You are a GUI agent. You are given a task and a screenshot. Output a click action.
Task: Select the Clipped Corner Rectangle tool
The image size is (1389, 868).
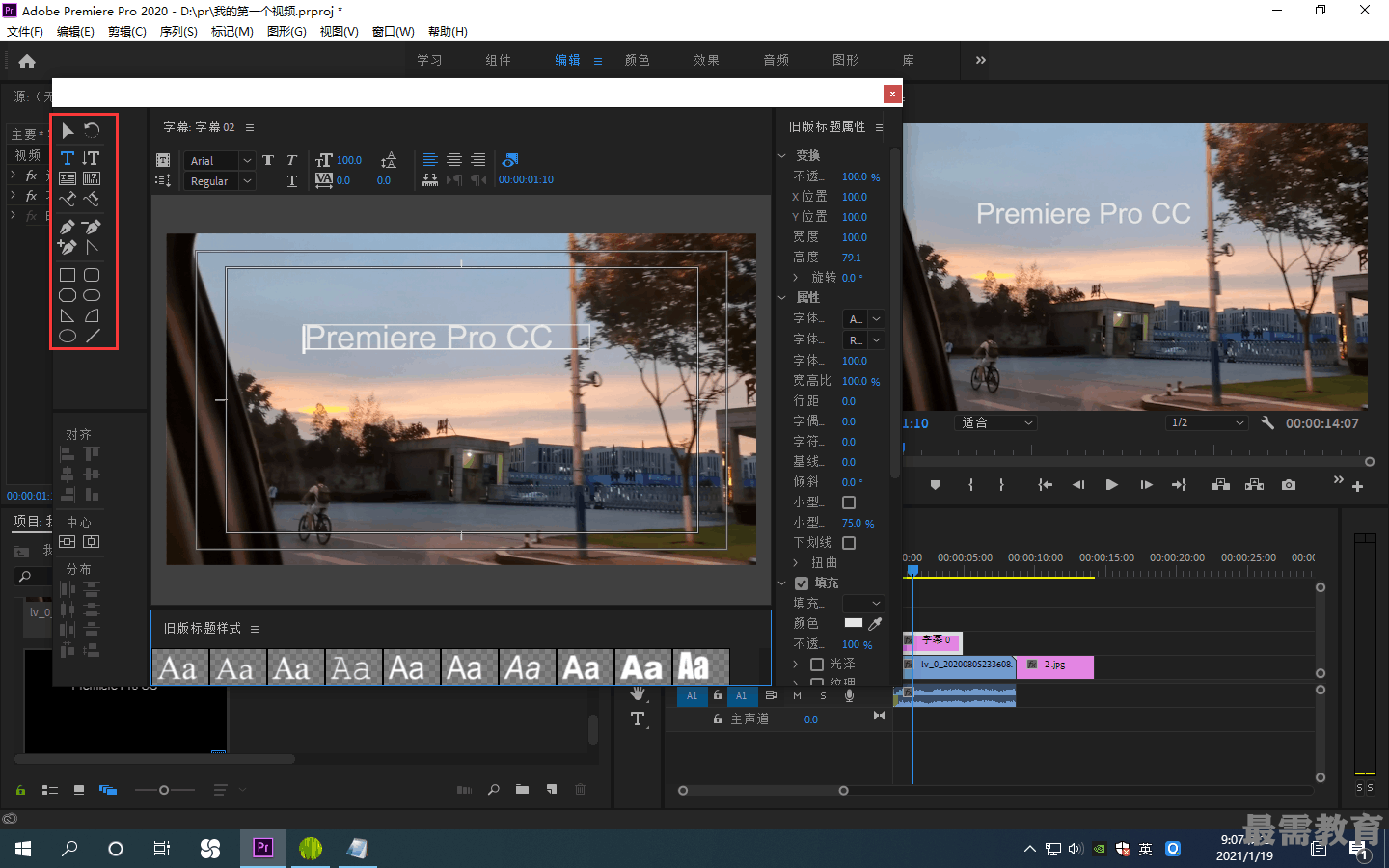[x=68, y=295]
